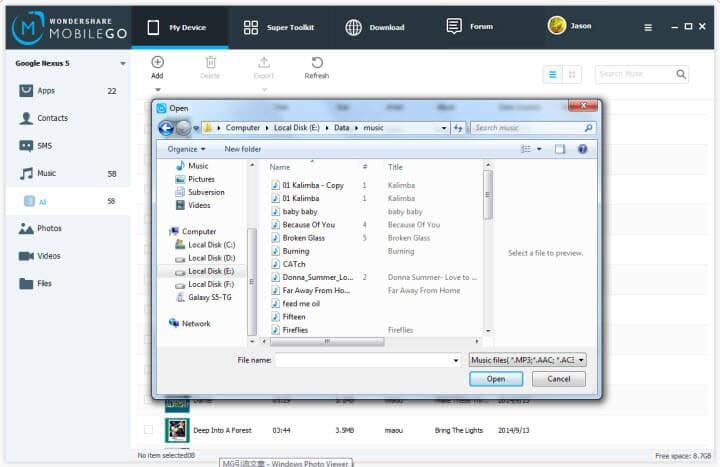
Task: Open SMS in the sidebar
Action: 68,146
